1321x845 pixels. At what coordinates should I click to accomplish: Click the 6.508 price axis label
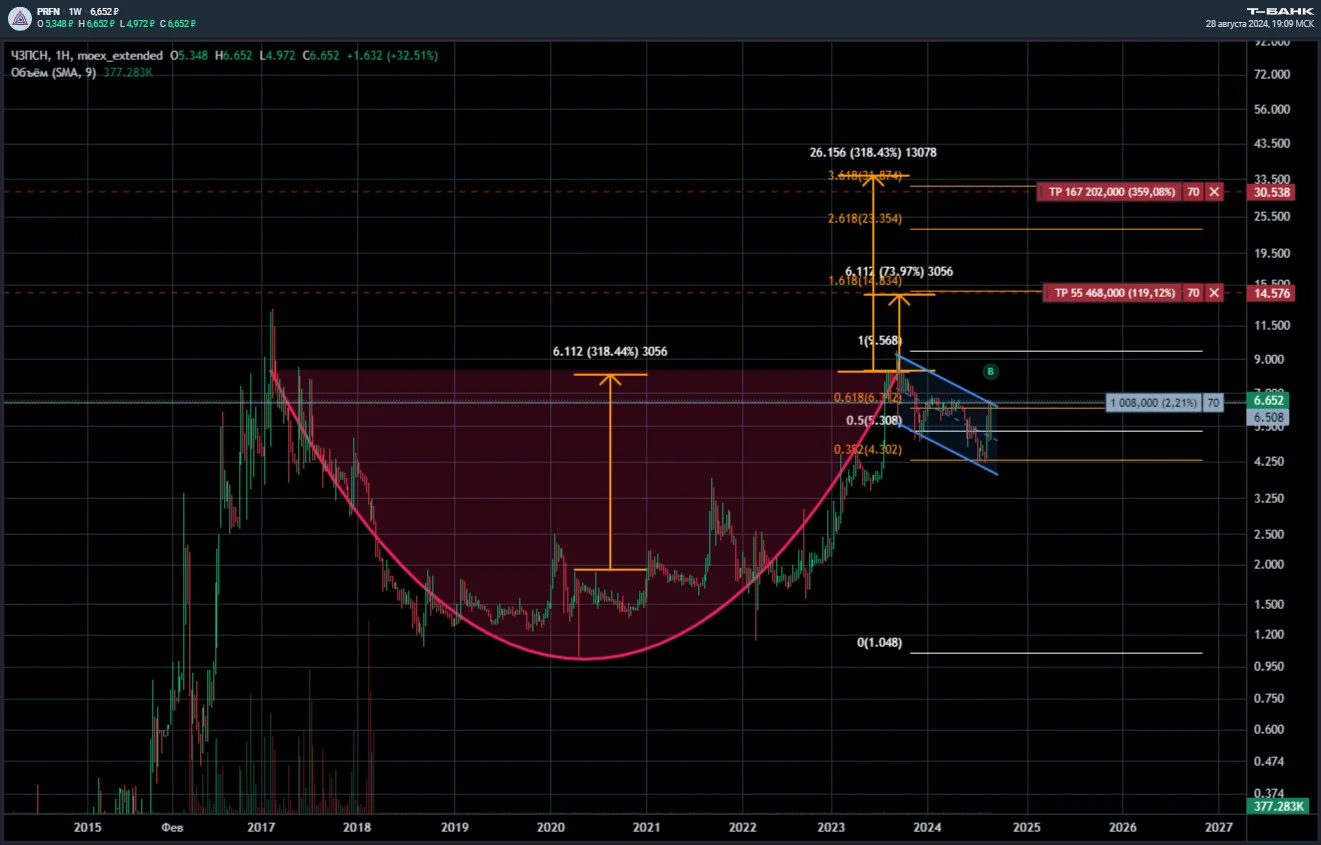coord(1270,417)
